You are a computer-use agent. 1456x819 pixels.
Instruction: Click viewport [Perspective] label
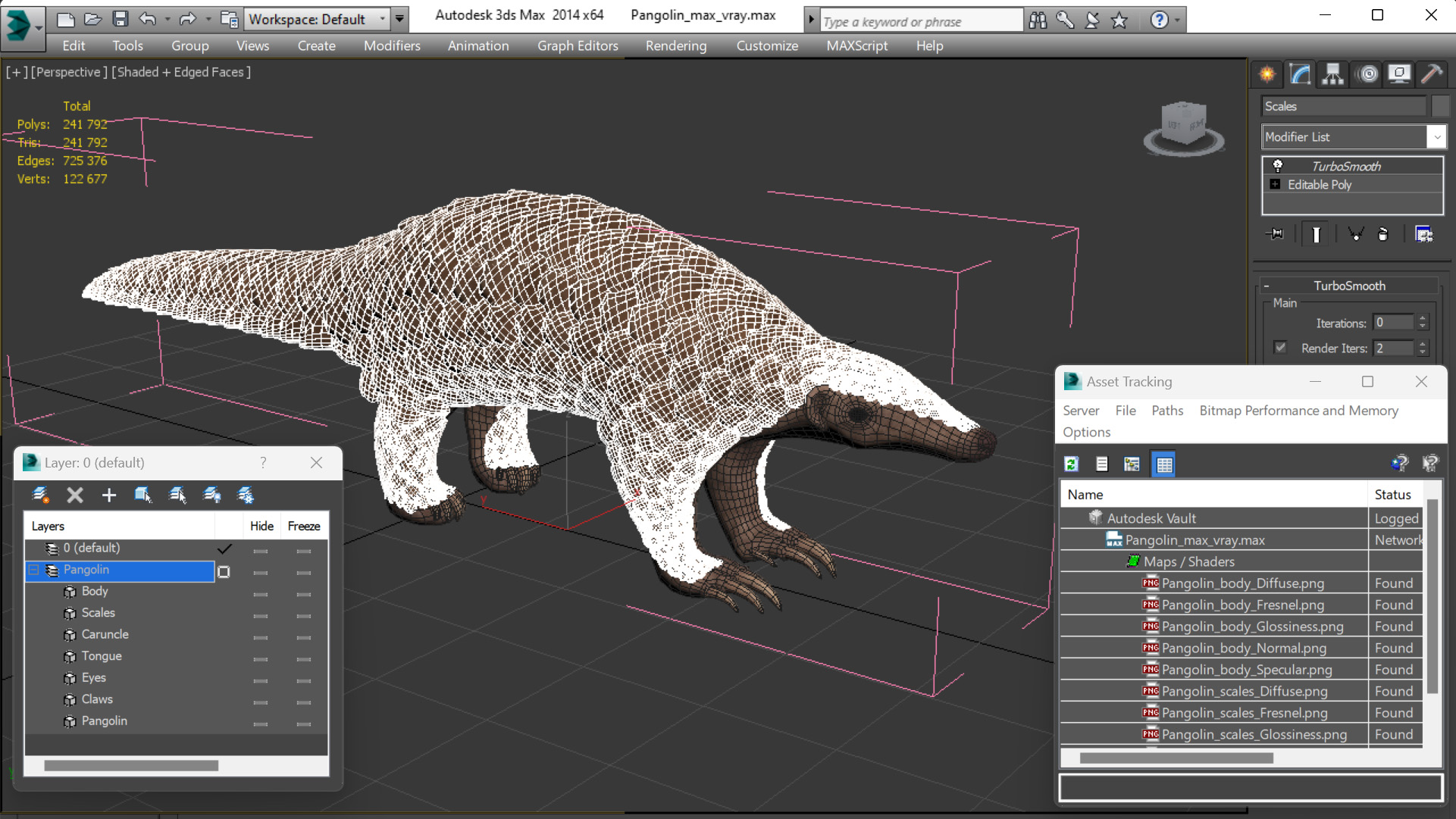69,72
